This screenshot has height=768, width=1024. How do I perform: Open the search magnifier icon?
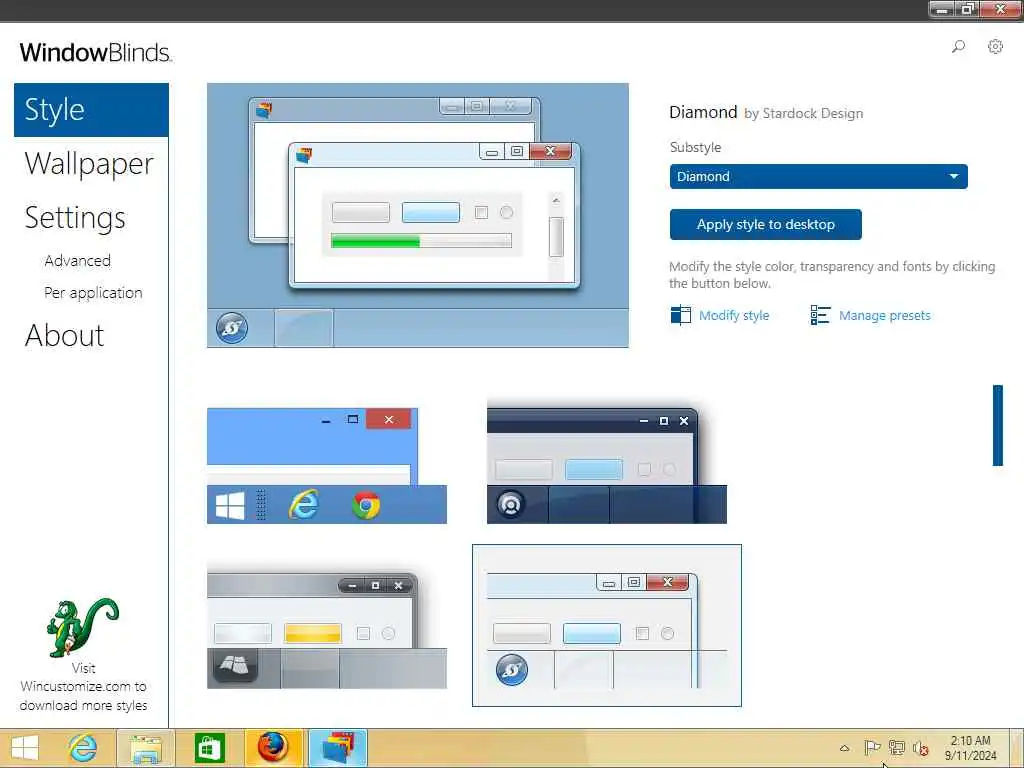pos(958,46)
